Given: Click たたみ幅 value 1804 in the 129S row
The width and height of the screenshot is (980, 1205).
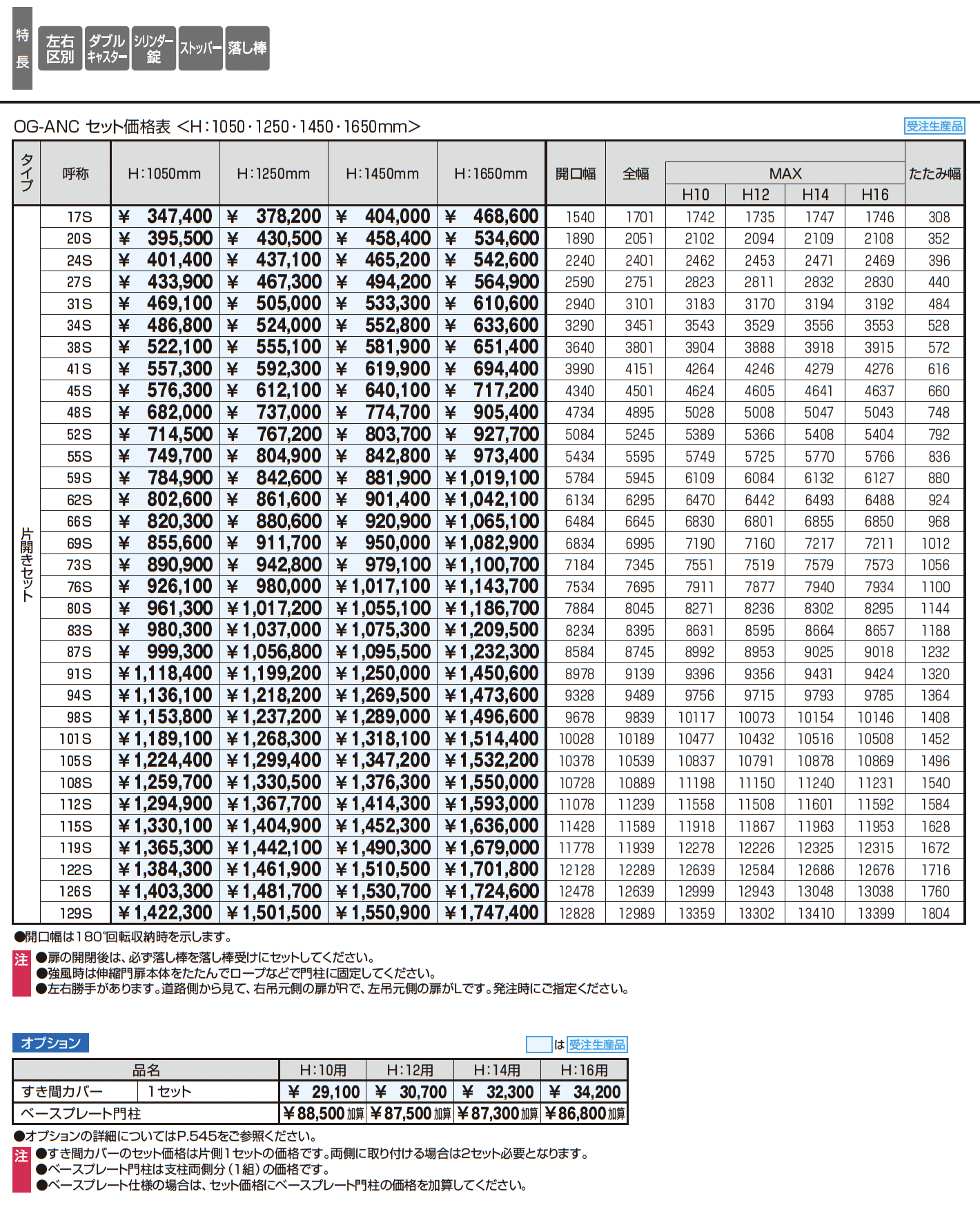Looking at the screenshot, I should click(936, 914).
